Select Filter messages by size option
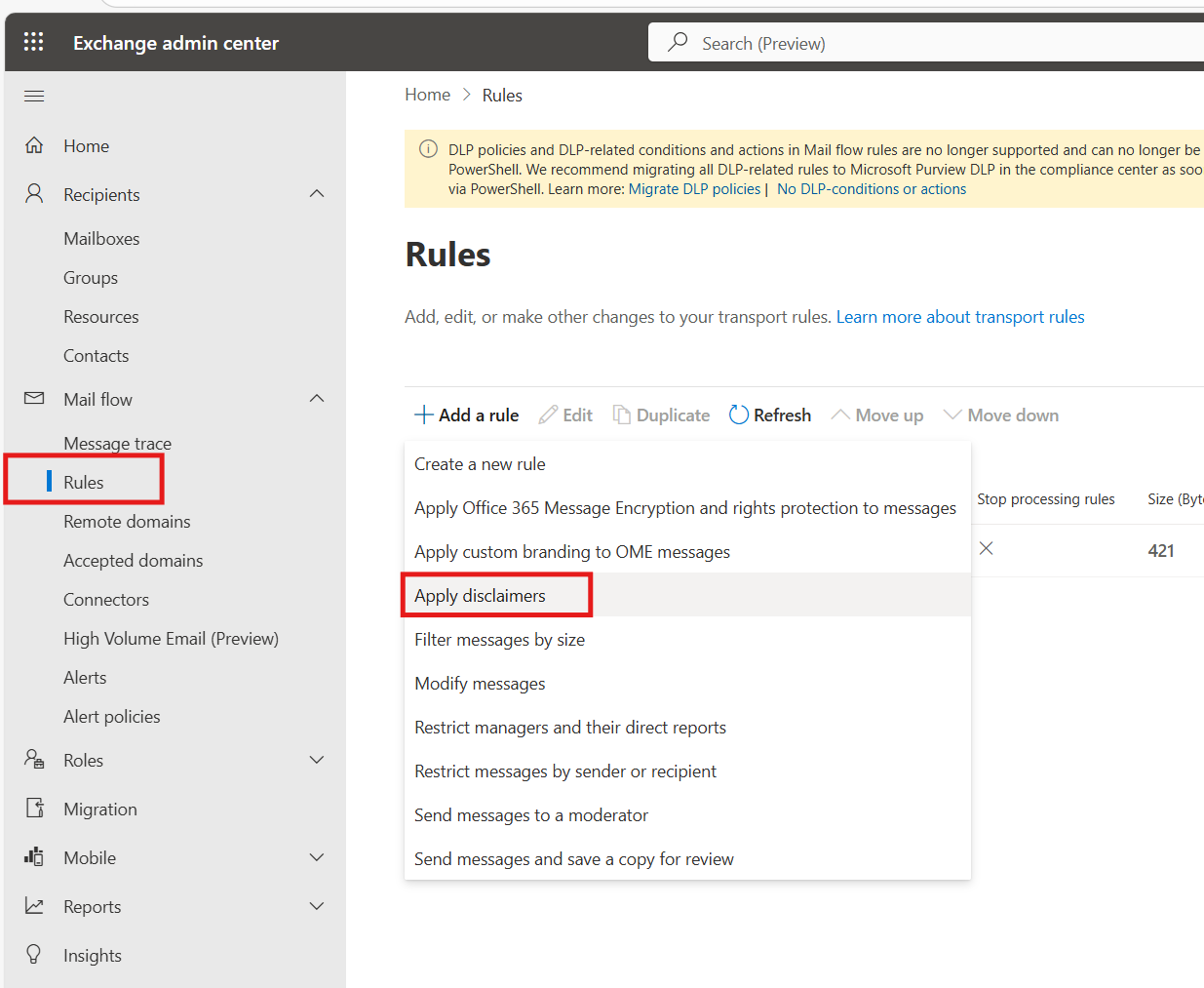Image resolution: width=1204 pixels, height=988 pixels. (x=499, y=640)
